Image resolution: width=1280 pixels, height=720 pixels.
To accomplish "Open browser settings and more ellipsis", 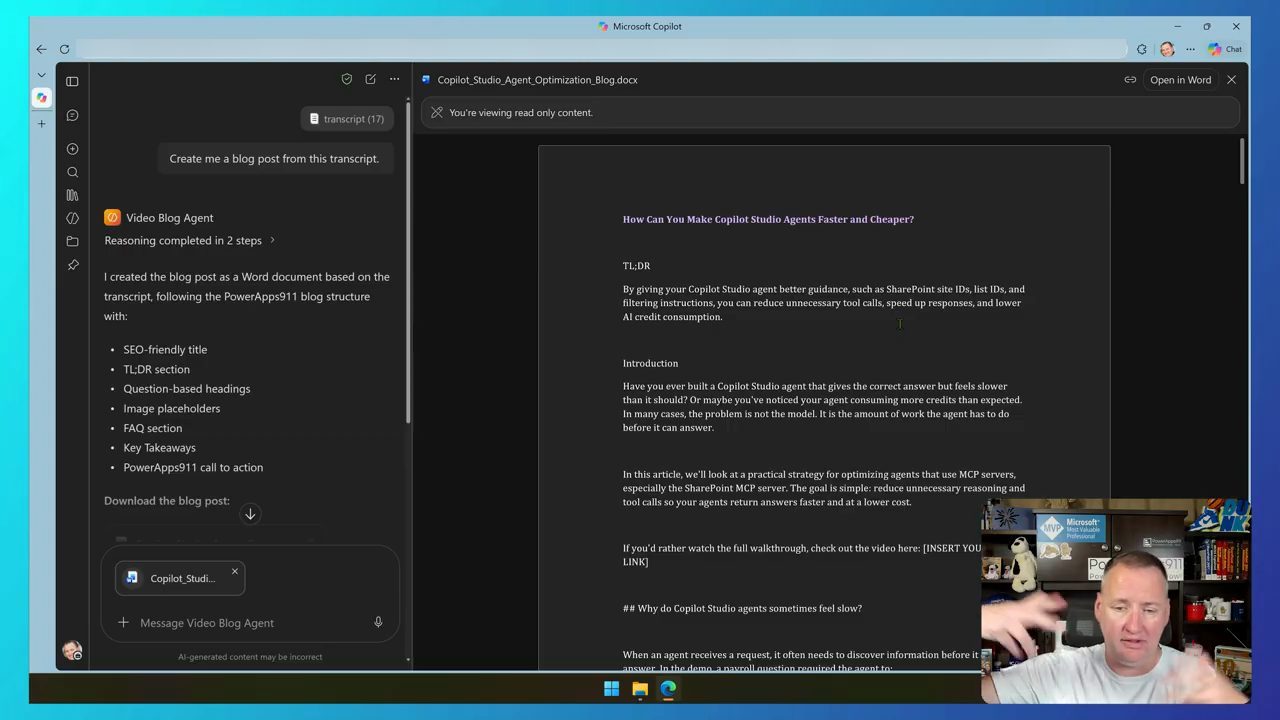I will (1190, 49).
